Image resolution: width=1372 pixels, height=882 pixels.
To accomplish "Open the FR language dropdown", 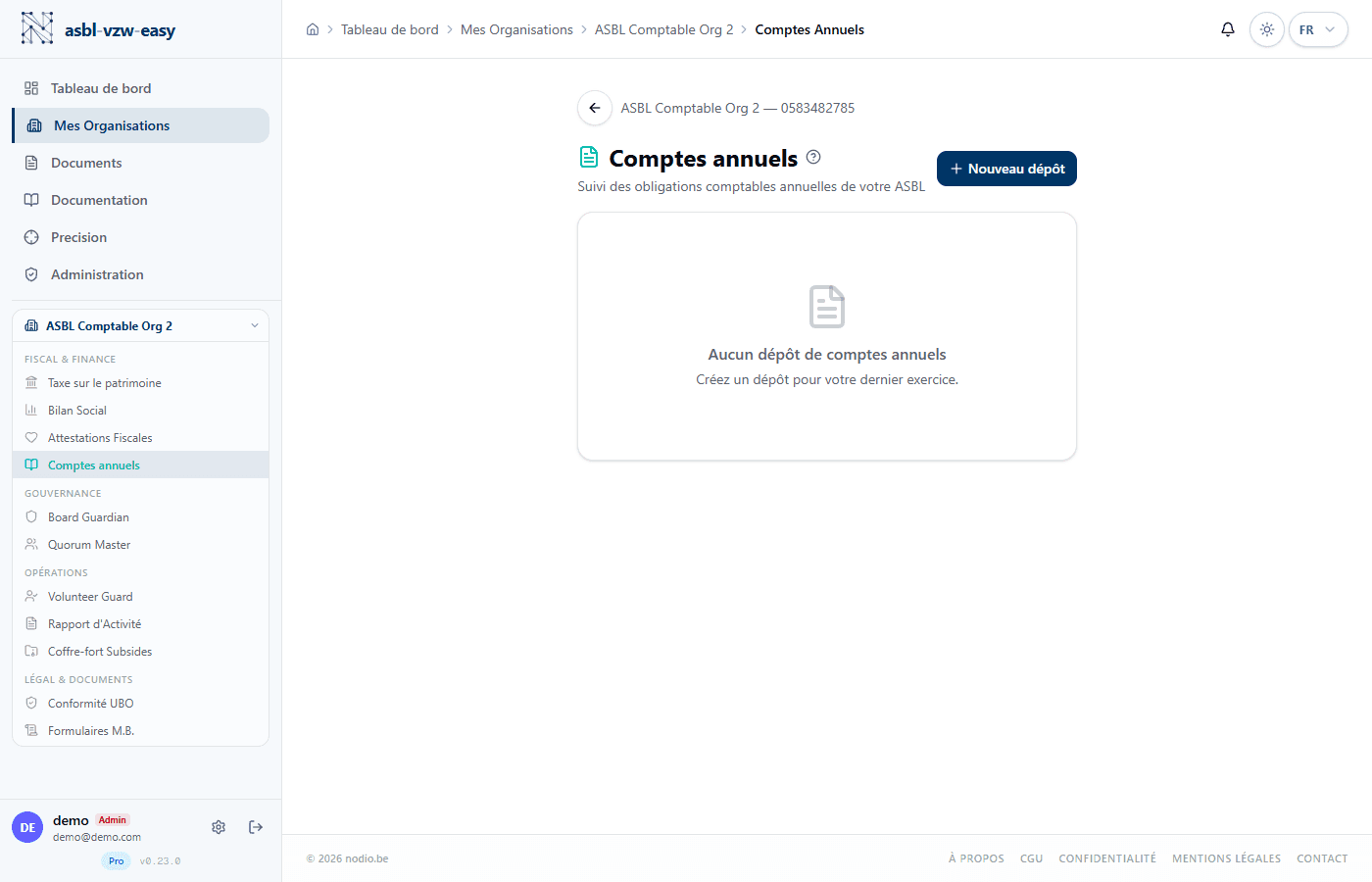I will pyautogui.click(x=1318, y=29).
